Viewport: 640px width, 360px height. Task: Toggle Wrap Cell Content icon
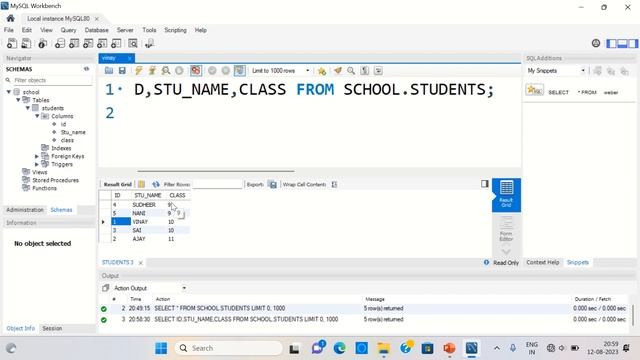334,184
